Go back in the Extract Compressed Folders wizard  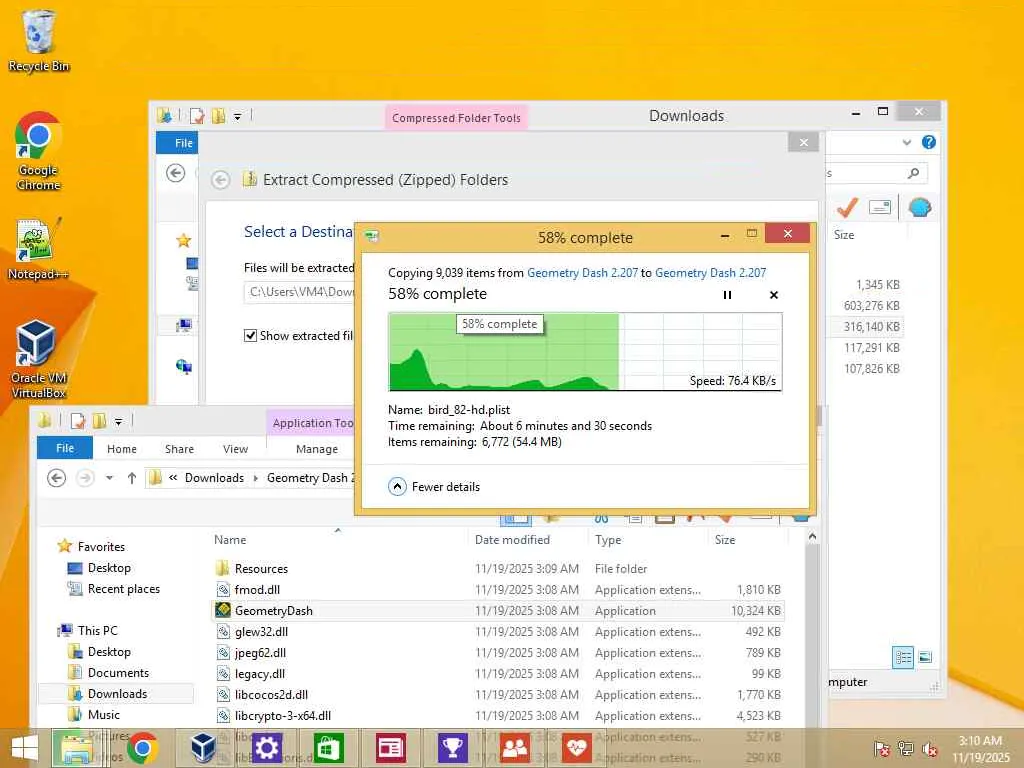[x=221, y=180]
